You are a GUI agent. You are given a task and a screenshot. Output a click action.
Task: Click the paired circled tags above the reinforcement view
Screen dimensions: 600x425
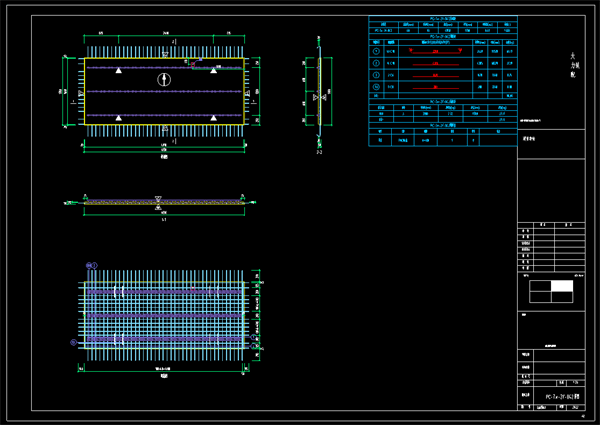[92, 265]
